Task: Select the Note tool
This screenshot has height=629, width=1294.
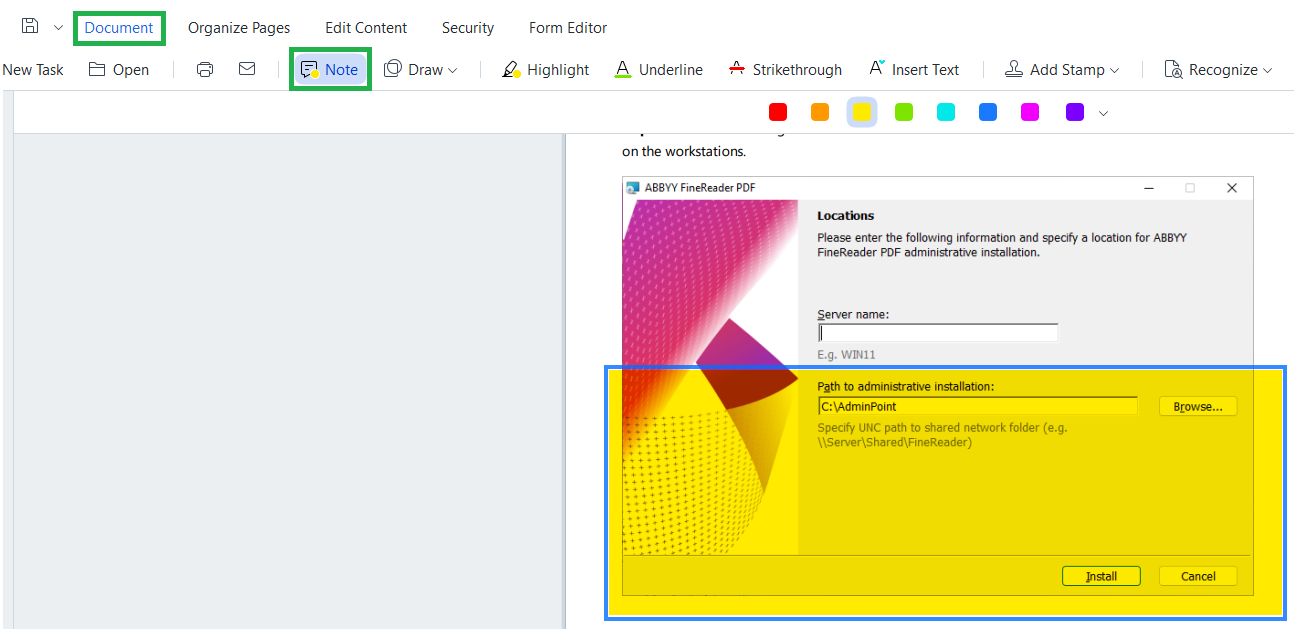Action: (x=330, y=69)
